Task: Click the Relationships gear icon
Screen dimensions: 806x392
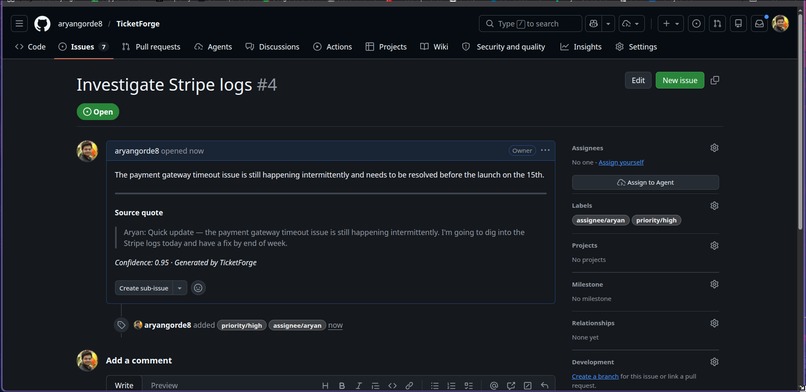Action: pos(714,323)
